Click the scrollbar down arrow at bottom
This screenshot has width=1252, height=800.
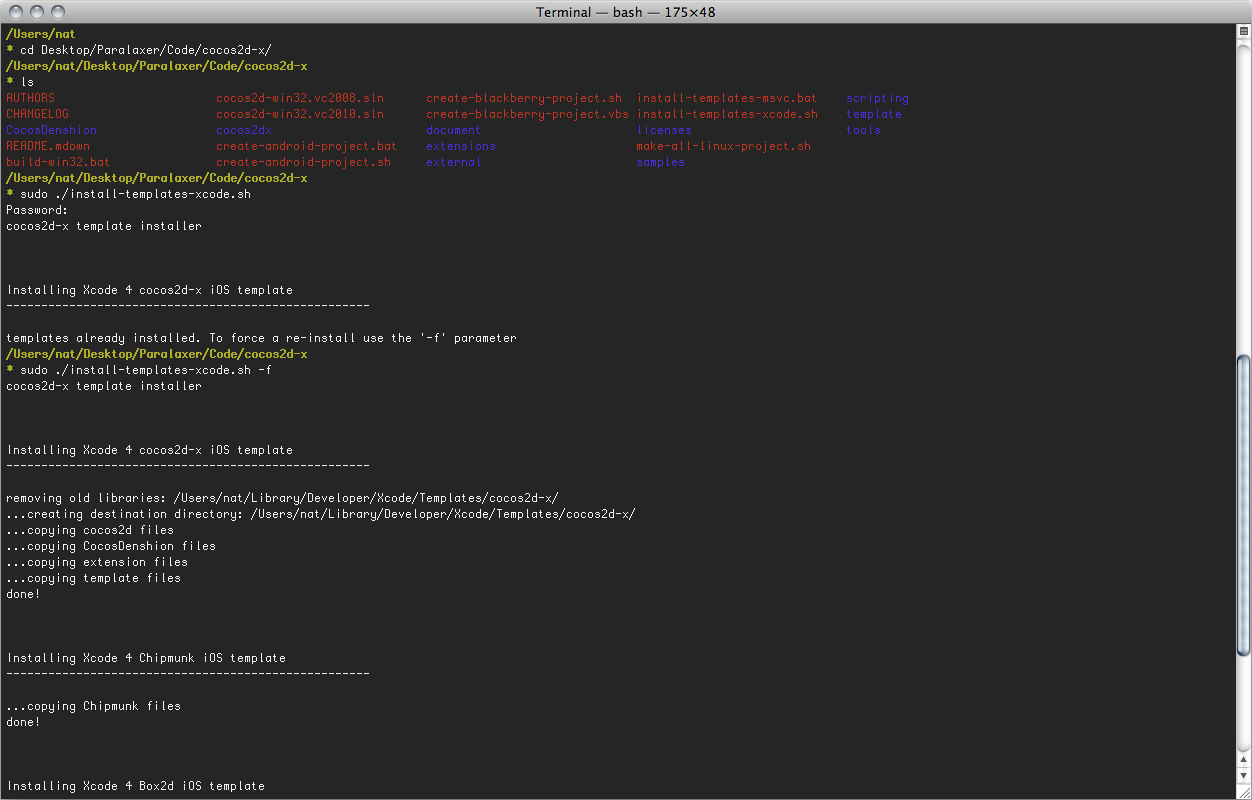point(1243,775)
